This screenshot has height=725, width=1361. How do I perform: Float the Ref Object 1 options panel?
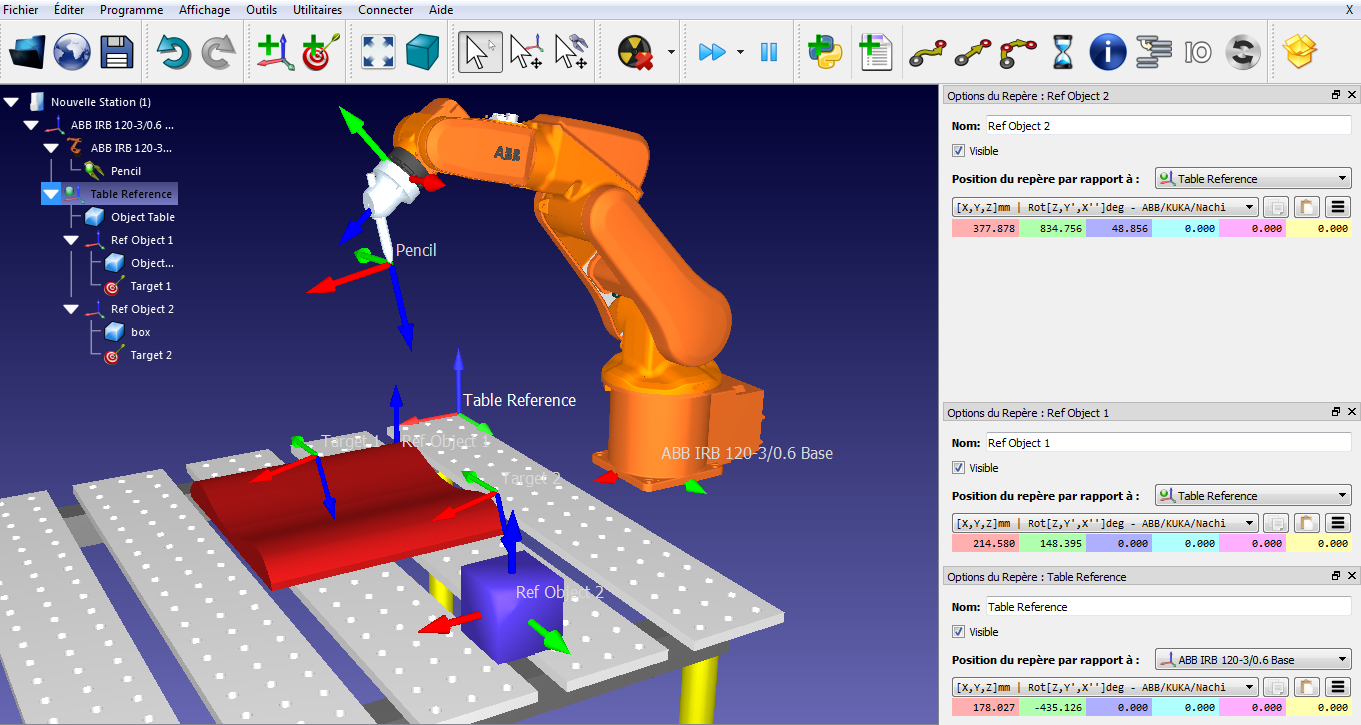pos(1336,412)
